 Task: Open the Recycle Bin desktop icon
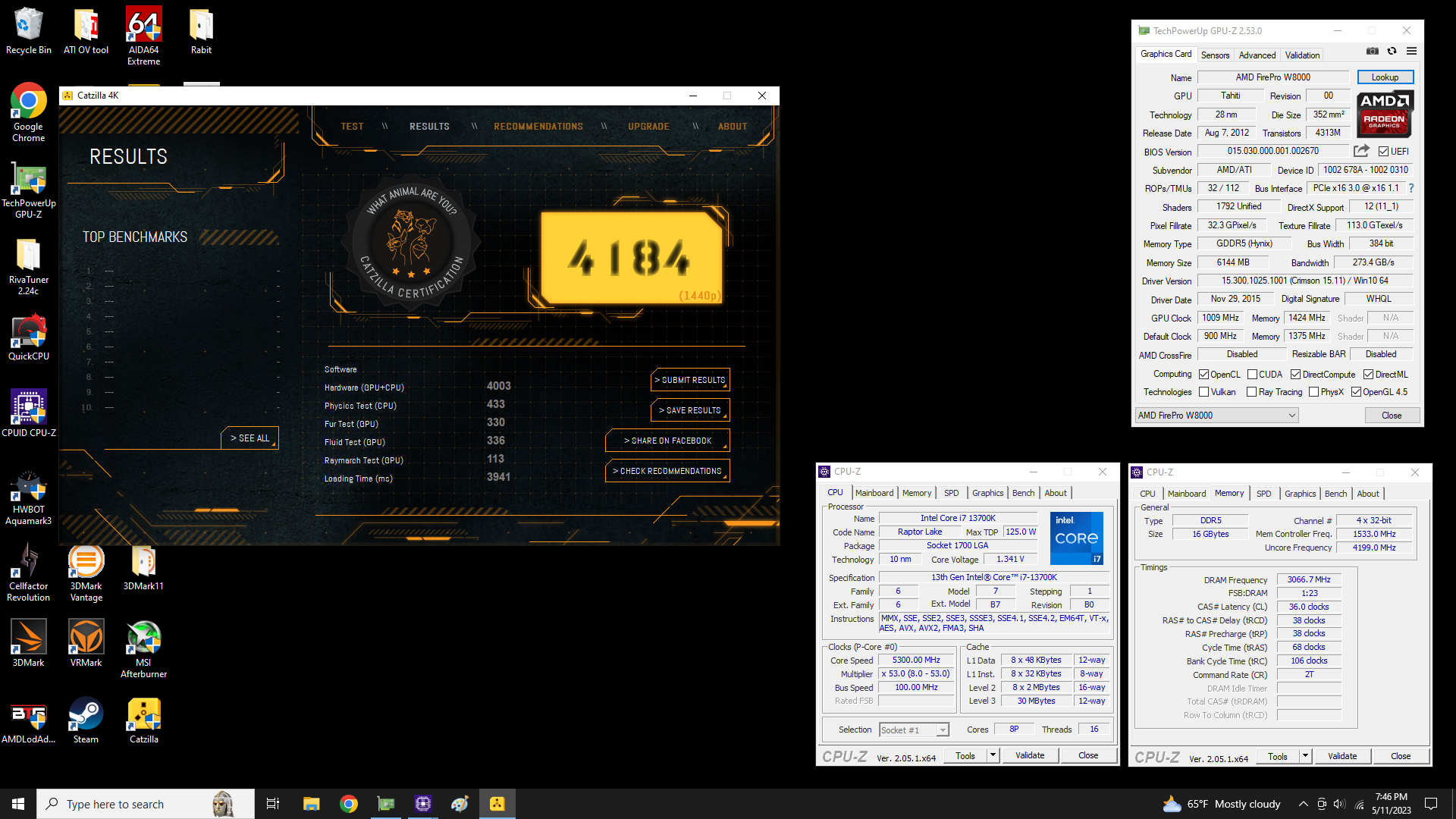(29, 32)
